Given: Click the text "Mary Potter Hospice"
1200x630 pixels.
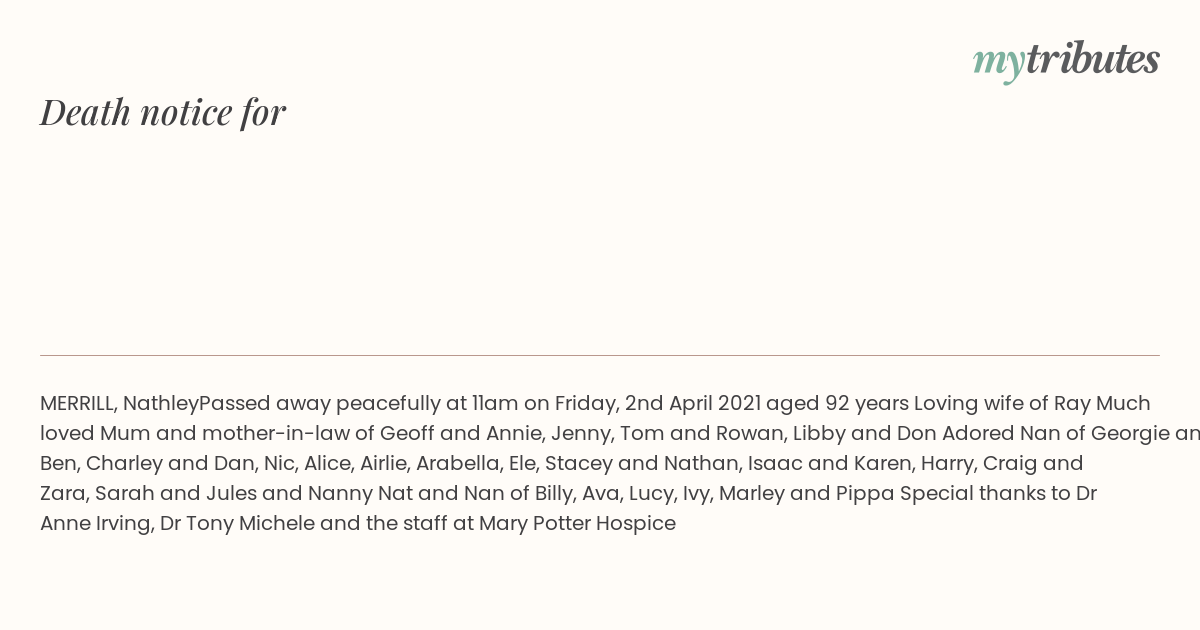Looking at the screenshot, I should pyautogui.click(x=578, y=523).
